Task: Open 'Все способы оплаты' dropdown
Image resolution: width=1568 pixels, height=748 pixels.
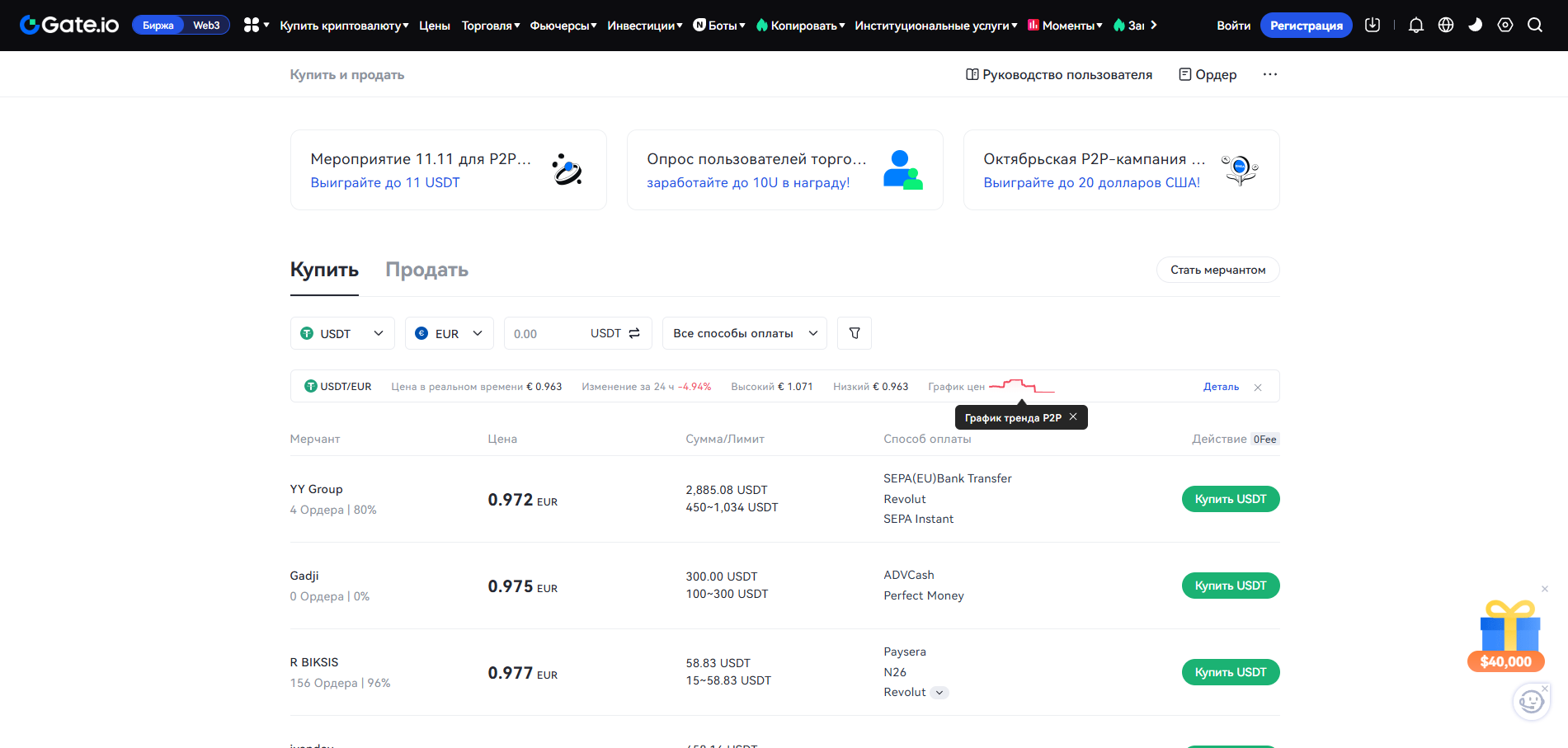Action: coord(745,333)
